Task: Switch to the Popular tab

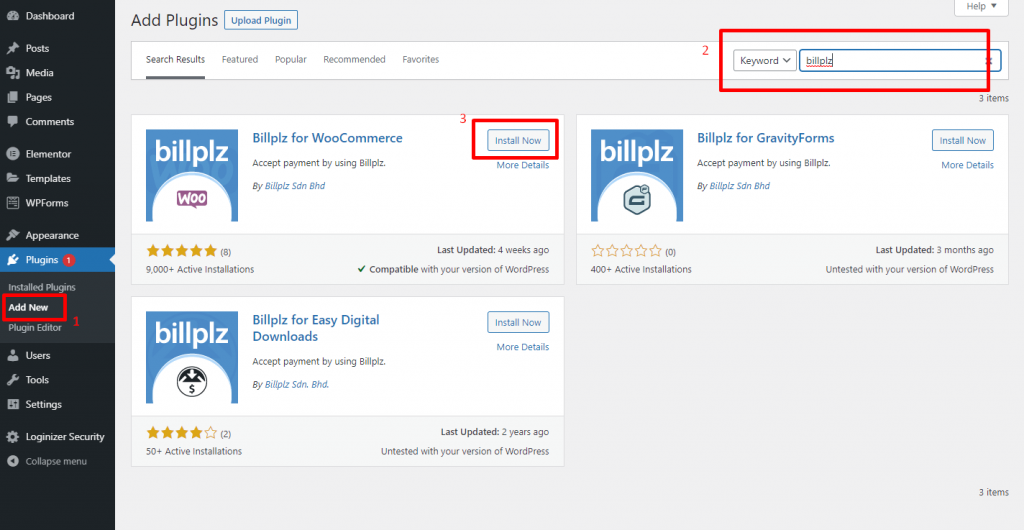Action: coord(291,59)
